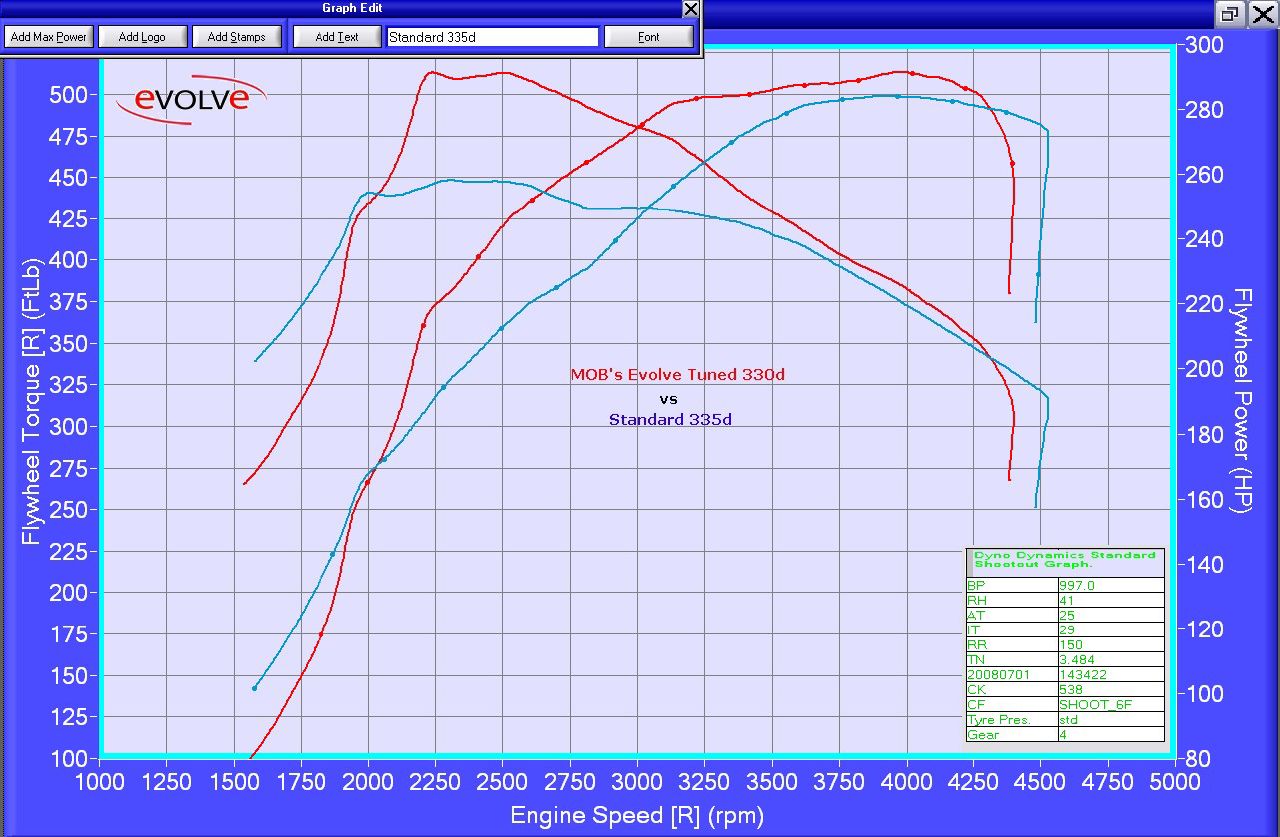Click the 200 HP power axis label

pyautogui.click(x=1204, y=369)
